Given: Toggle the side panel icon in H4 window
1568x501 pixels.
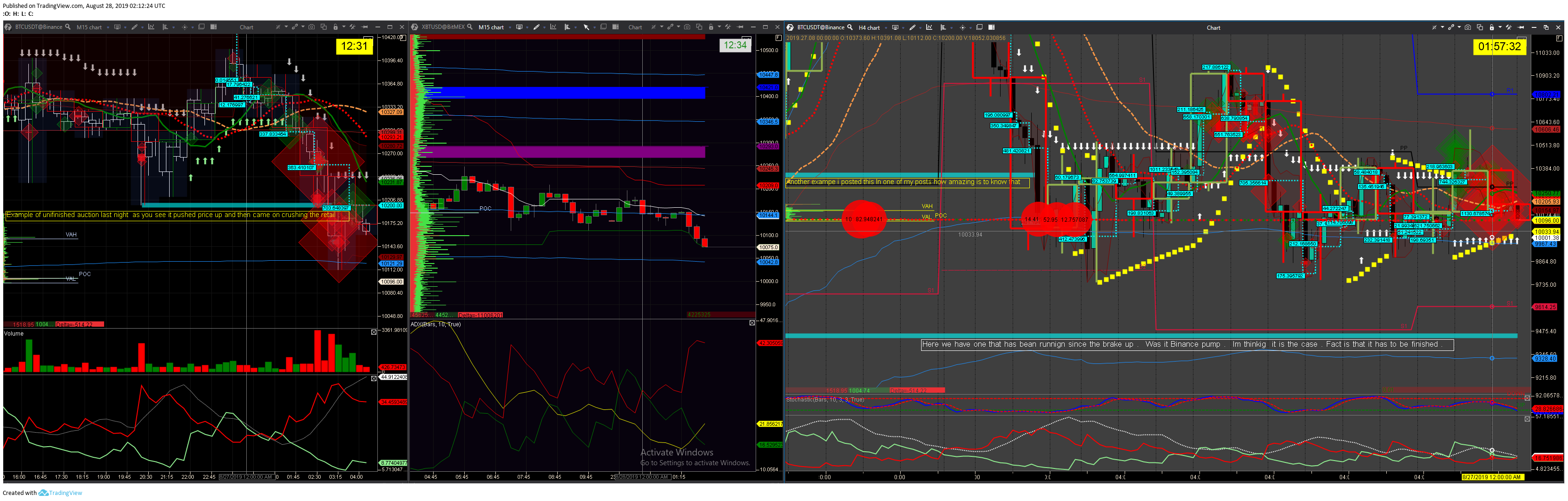Looking at the screenshot, I should pyautogui.click(x=992, y=27).
